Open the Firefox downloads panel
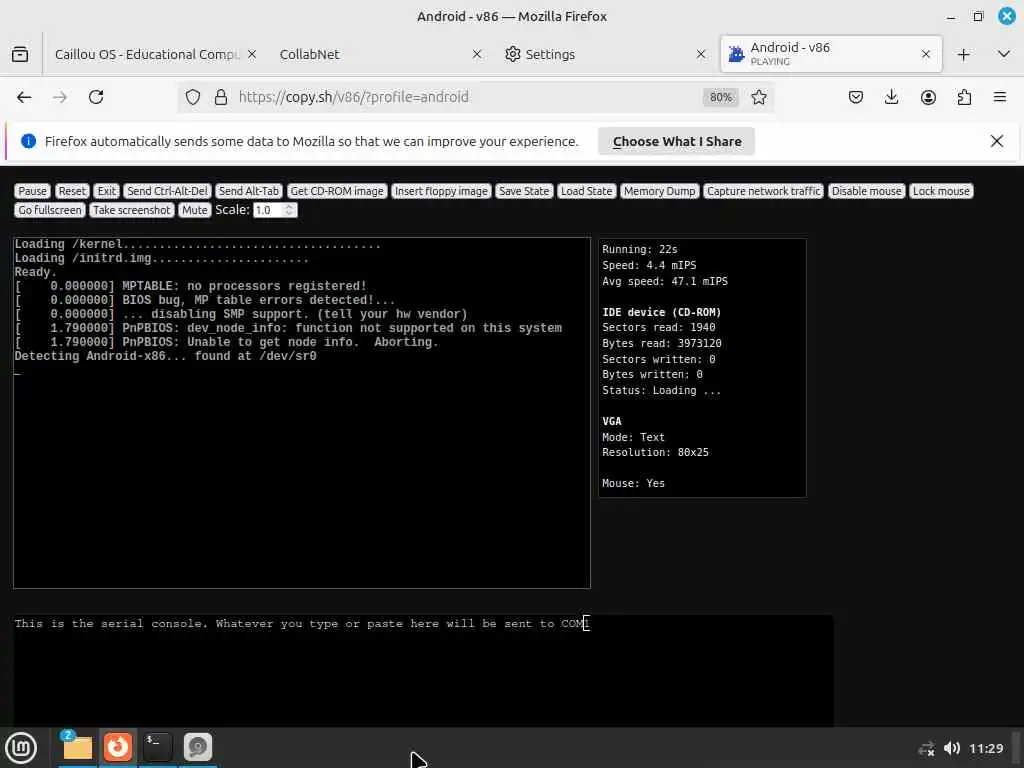 coord(891,97)
